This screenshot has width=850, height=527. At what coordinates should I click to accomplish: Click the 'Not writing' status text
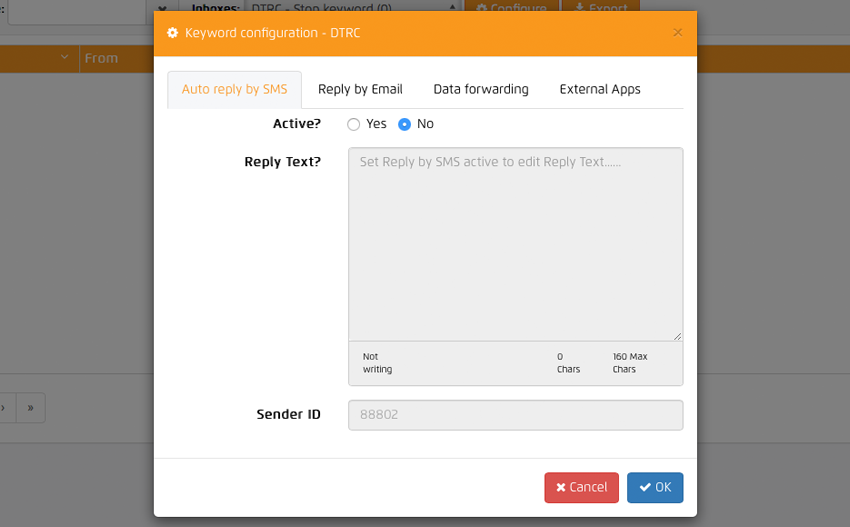[377, 363]
